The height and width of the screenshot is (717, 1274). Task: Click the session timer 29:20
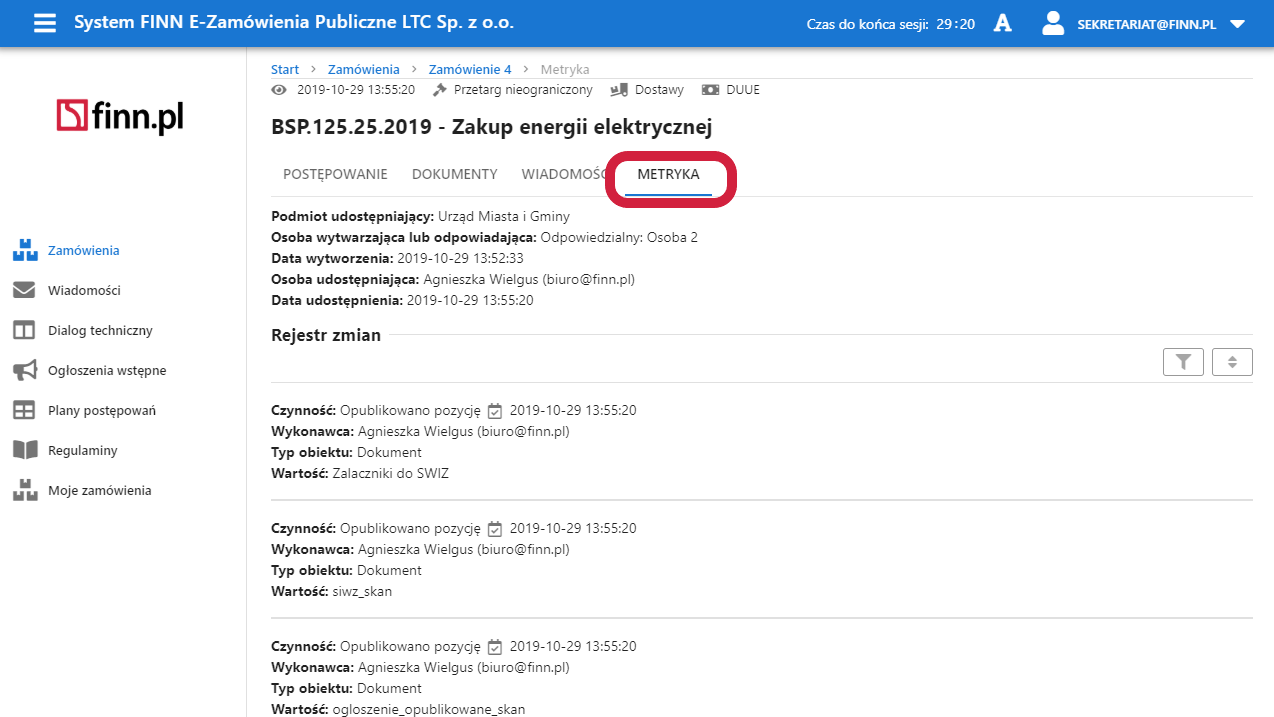(955, 24)
